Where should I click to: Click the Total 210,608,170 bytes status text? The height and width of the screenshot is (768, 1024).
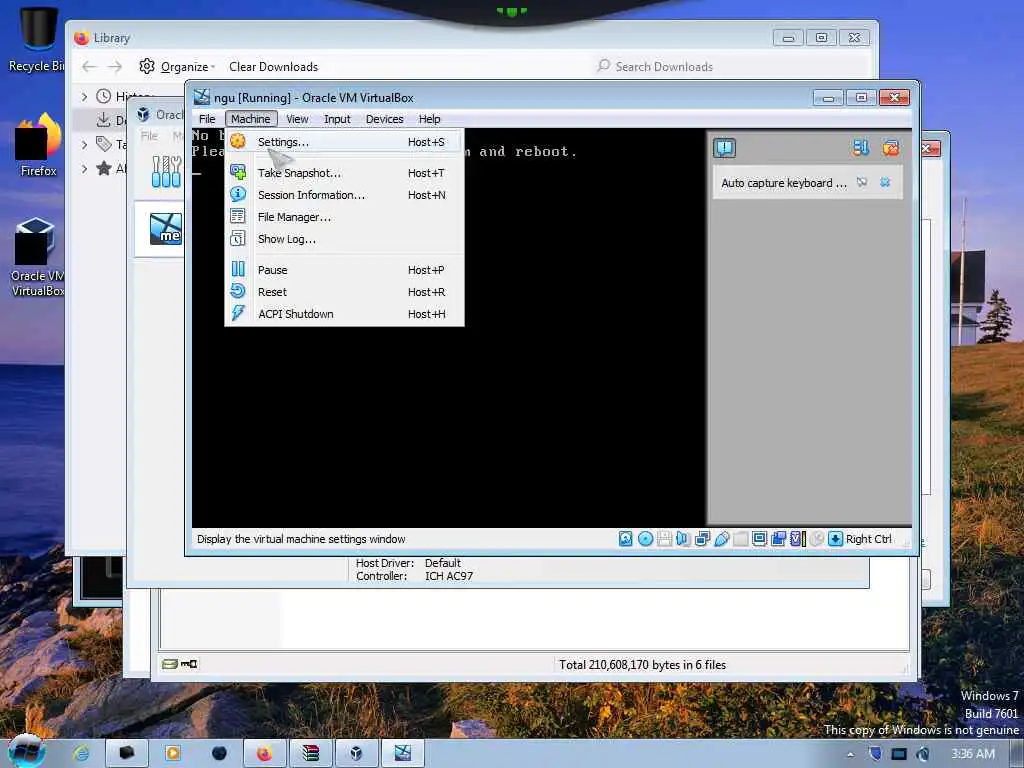click(x=643, y=665)
